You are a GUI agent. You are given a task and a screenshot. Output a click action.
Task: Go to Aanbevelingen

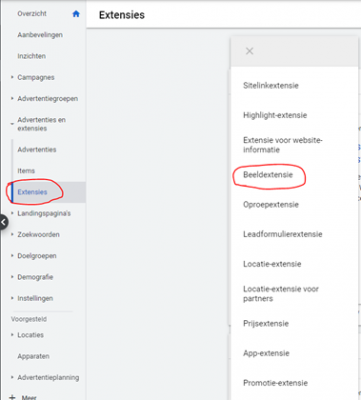[x=40, y=35]
